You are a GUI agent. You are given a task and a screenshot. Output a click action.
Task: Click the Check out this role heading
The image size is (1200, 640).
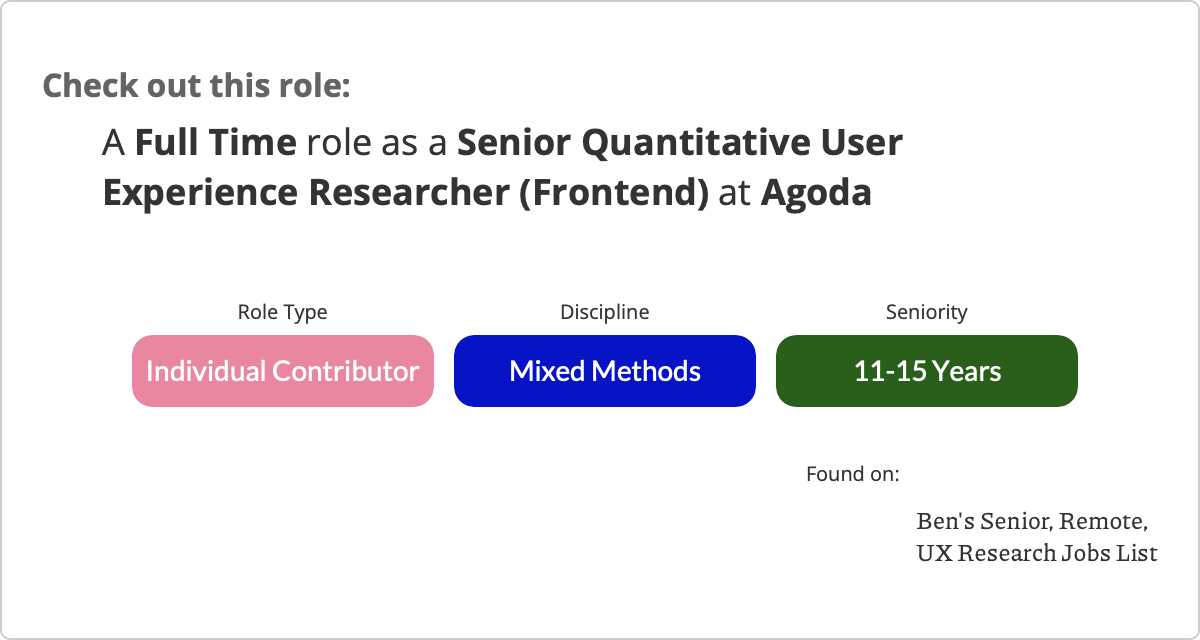[196, 85]
